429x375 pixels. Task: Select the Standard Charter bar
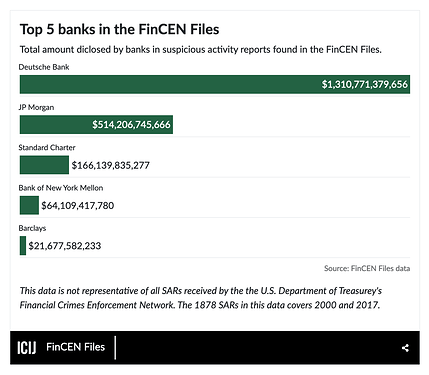(44, 165)
